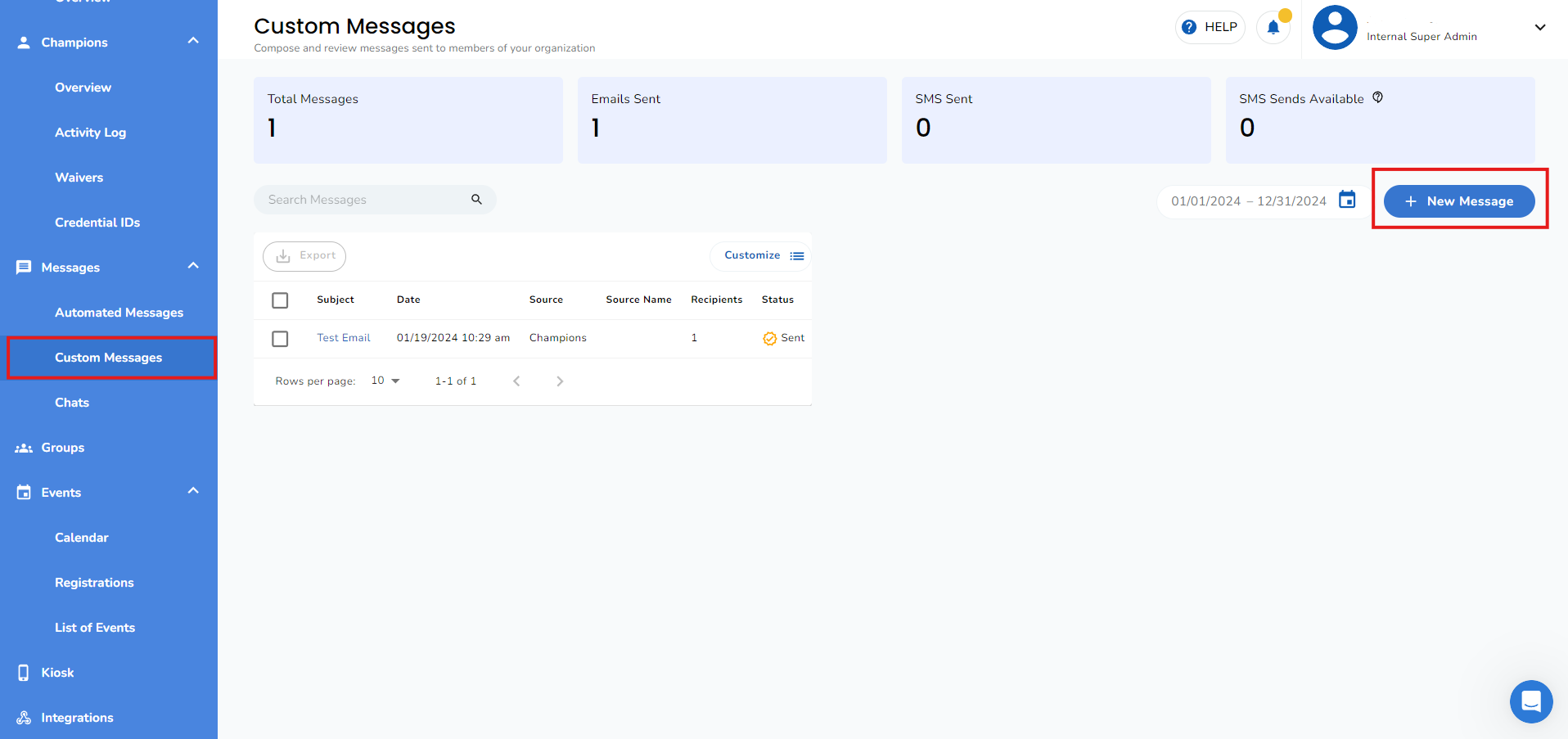This screenshot has width=1568, height=739.
Task: Open the Test Email message link
Action: click(x=344, y=338)
